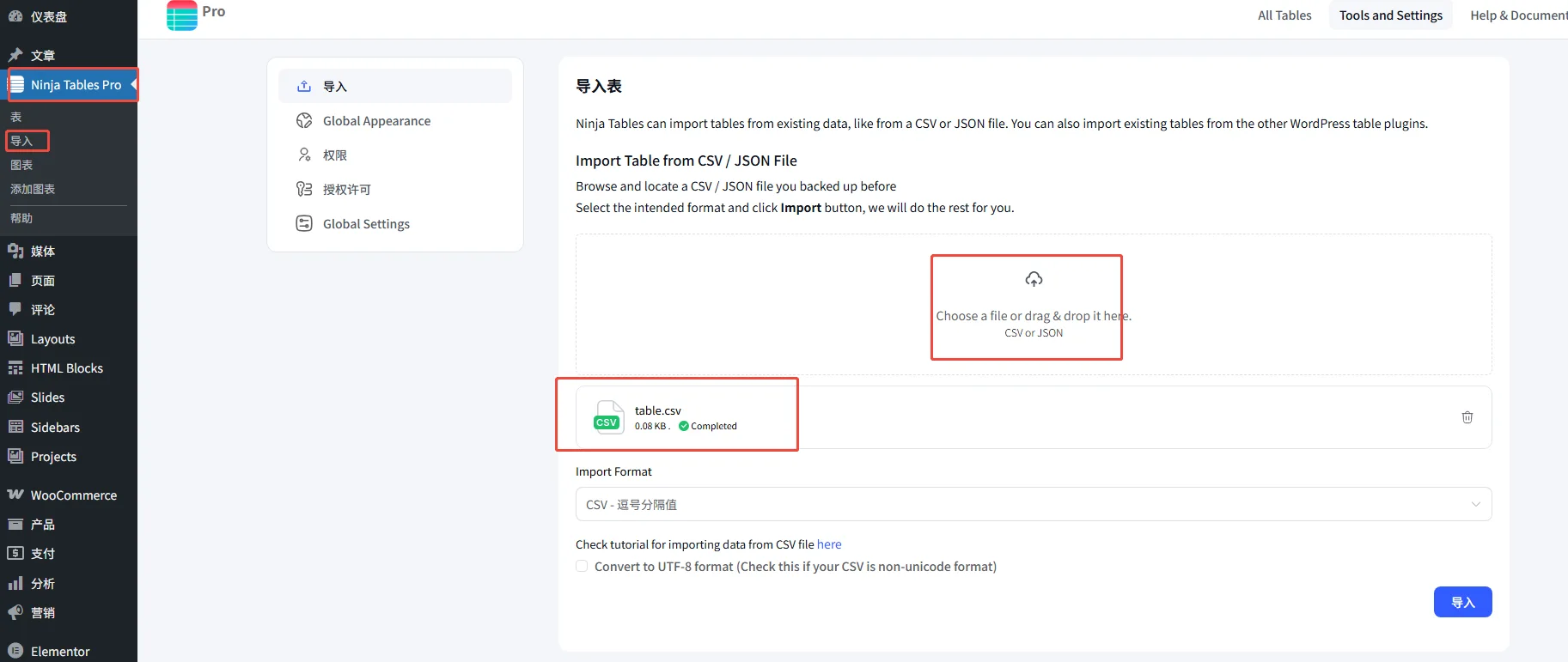Click the Slides icon in sidebar
1568x662 pixels.
click(x=15, y=397)
